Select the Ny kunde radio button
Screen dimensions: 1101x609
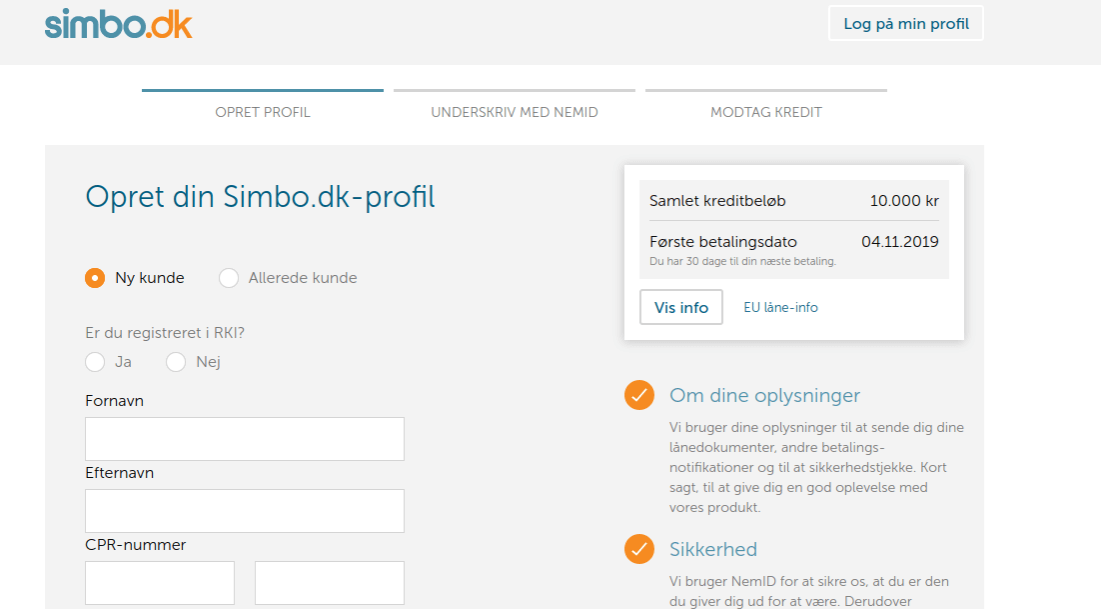coord(95,278)
